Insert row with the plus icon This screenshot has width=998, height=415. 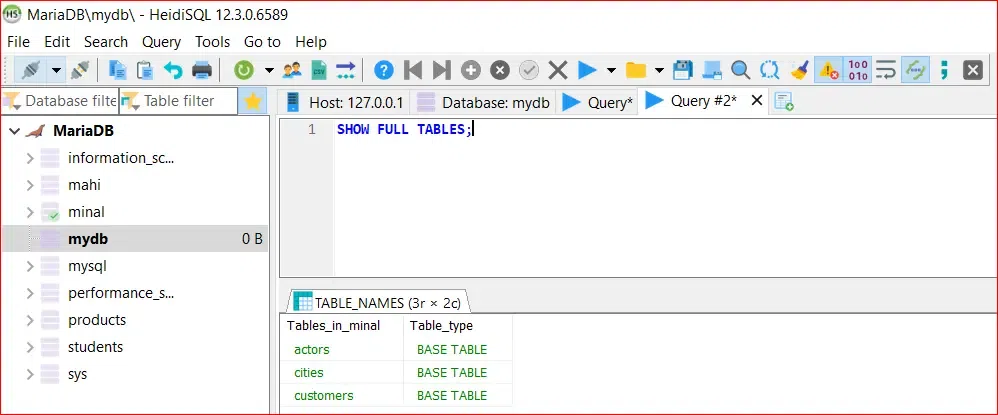(471, 69)
